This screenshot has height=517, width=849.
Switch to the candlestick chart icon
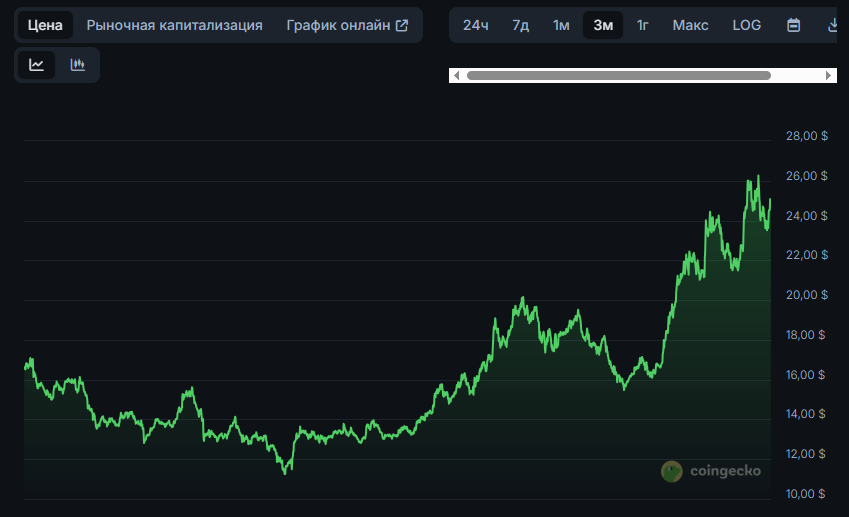pyautogui.click(x=78, y=65)
